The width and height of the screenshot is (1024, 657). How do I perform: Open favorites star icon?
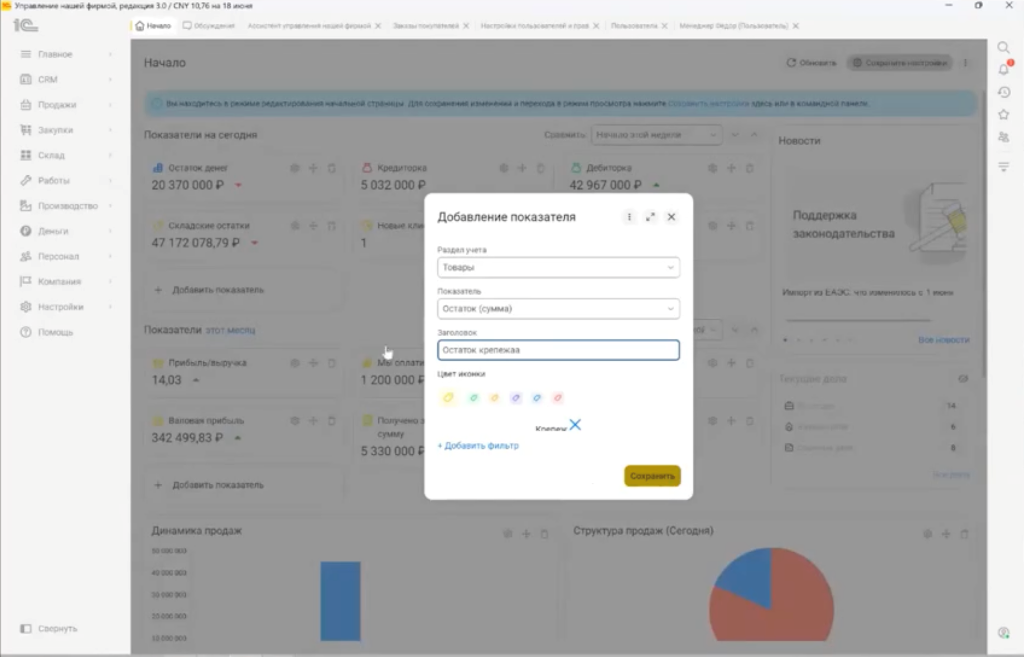[x=1004, y=115]
